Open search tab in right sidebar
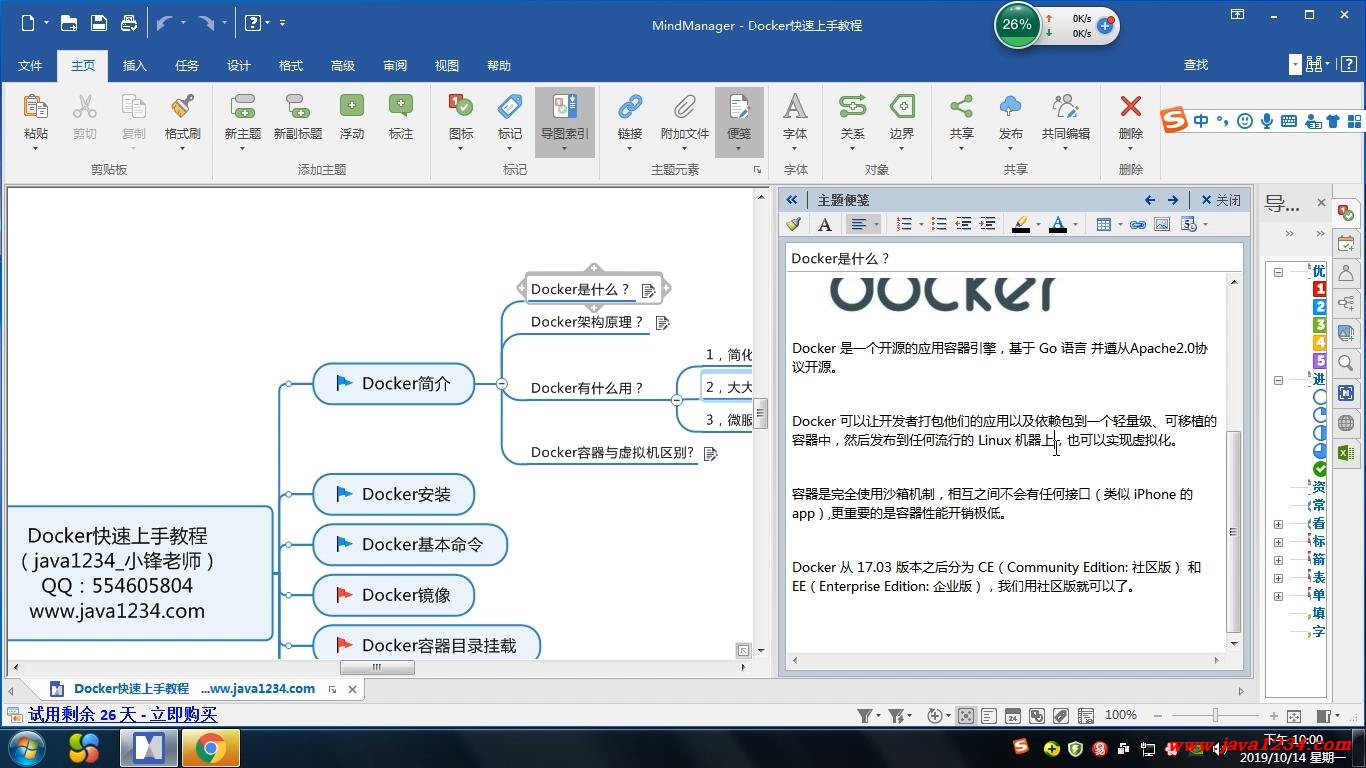Viewport: 1366px width, 768px height. click(1346, 363)
